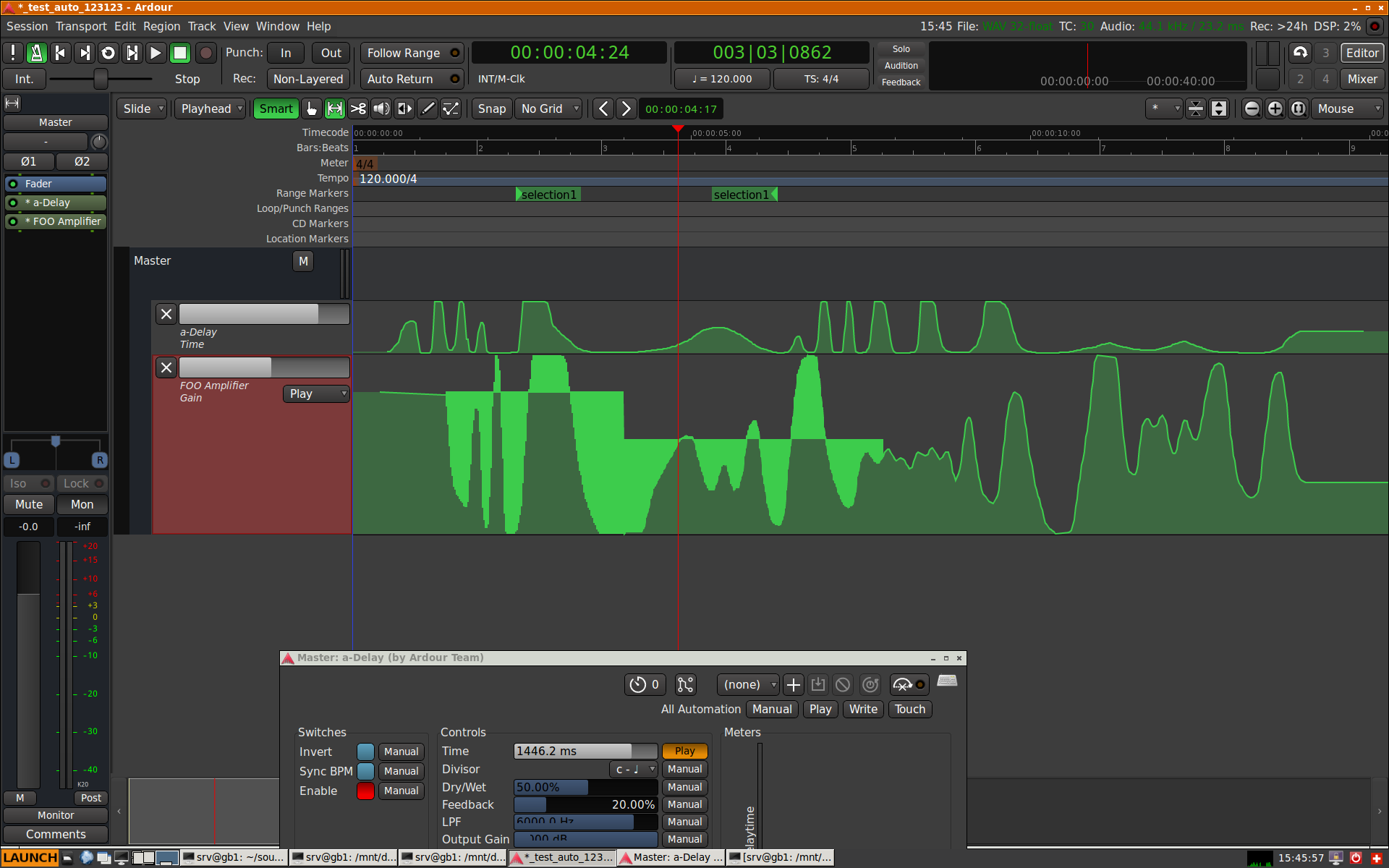Select the Cut scissors tool
The image size is (1389, 868).
[358, 109]
